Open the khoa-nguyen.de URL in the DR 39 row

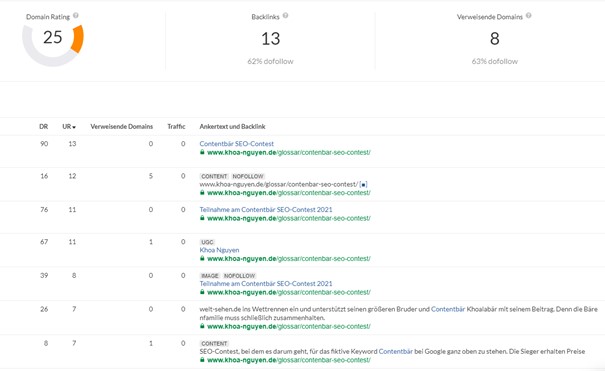tap(289, 292)
